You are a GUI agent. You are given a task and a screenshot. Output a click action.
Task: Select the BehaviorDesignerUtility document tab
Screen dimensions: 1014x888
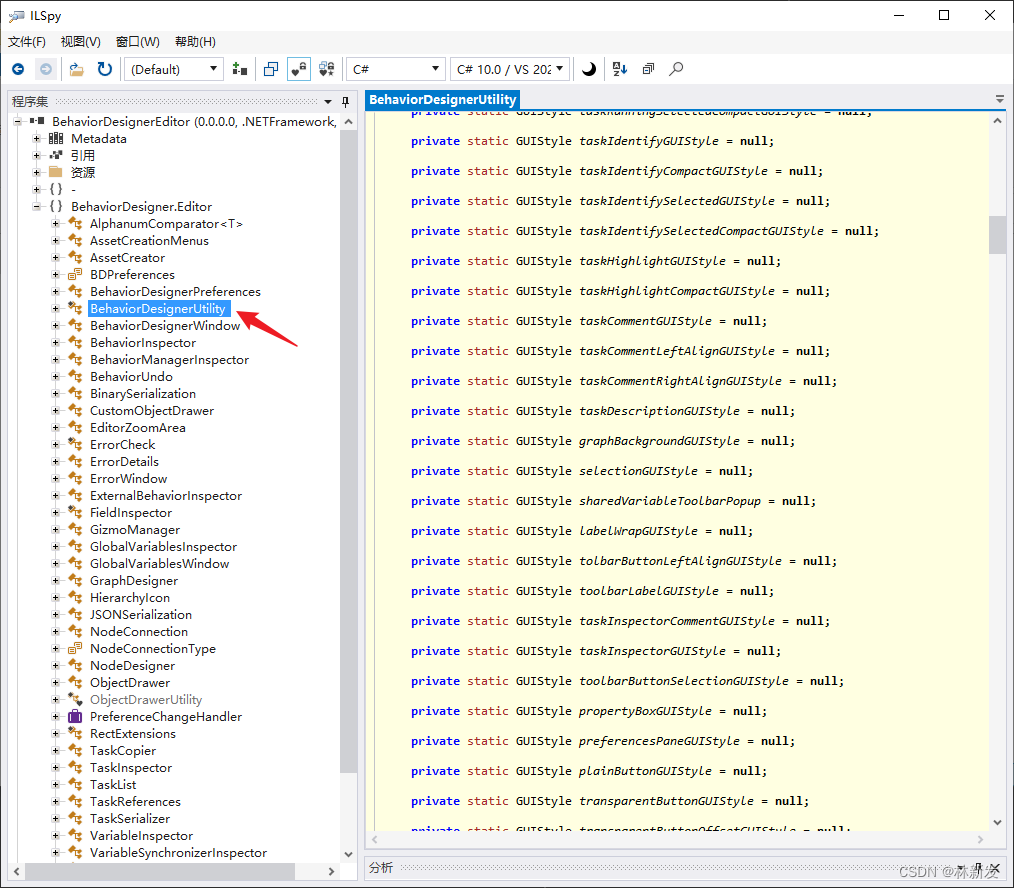(x=442, y=100)
